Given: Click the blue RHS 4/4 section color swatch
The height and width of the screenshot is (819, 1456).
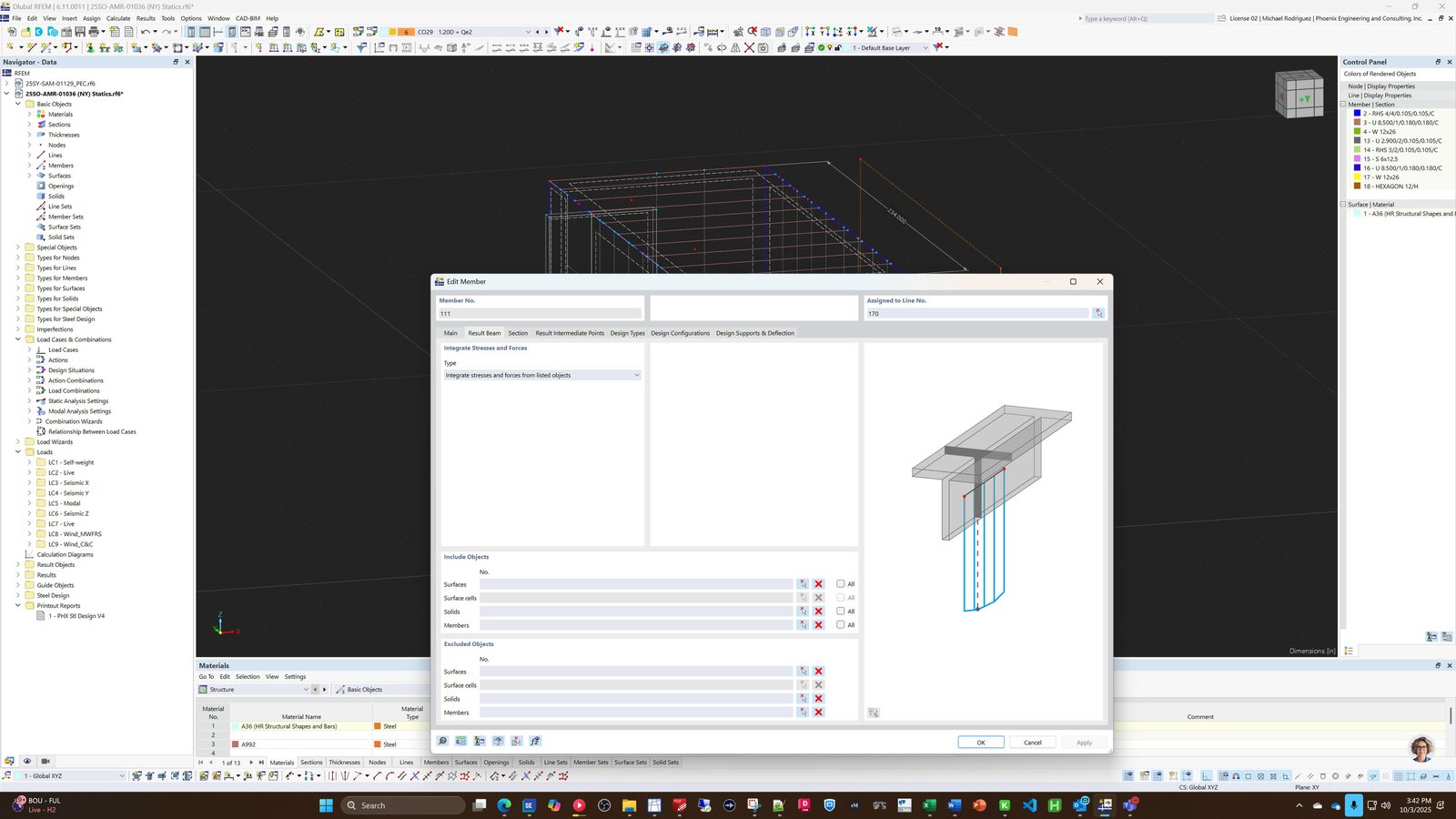Looking at the screenshot, I should (x=1357, y=114).
